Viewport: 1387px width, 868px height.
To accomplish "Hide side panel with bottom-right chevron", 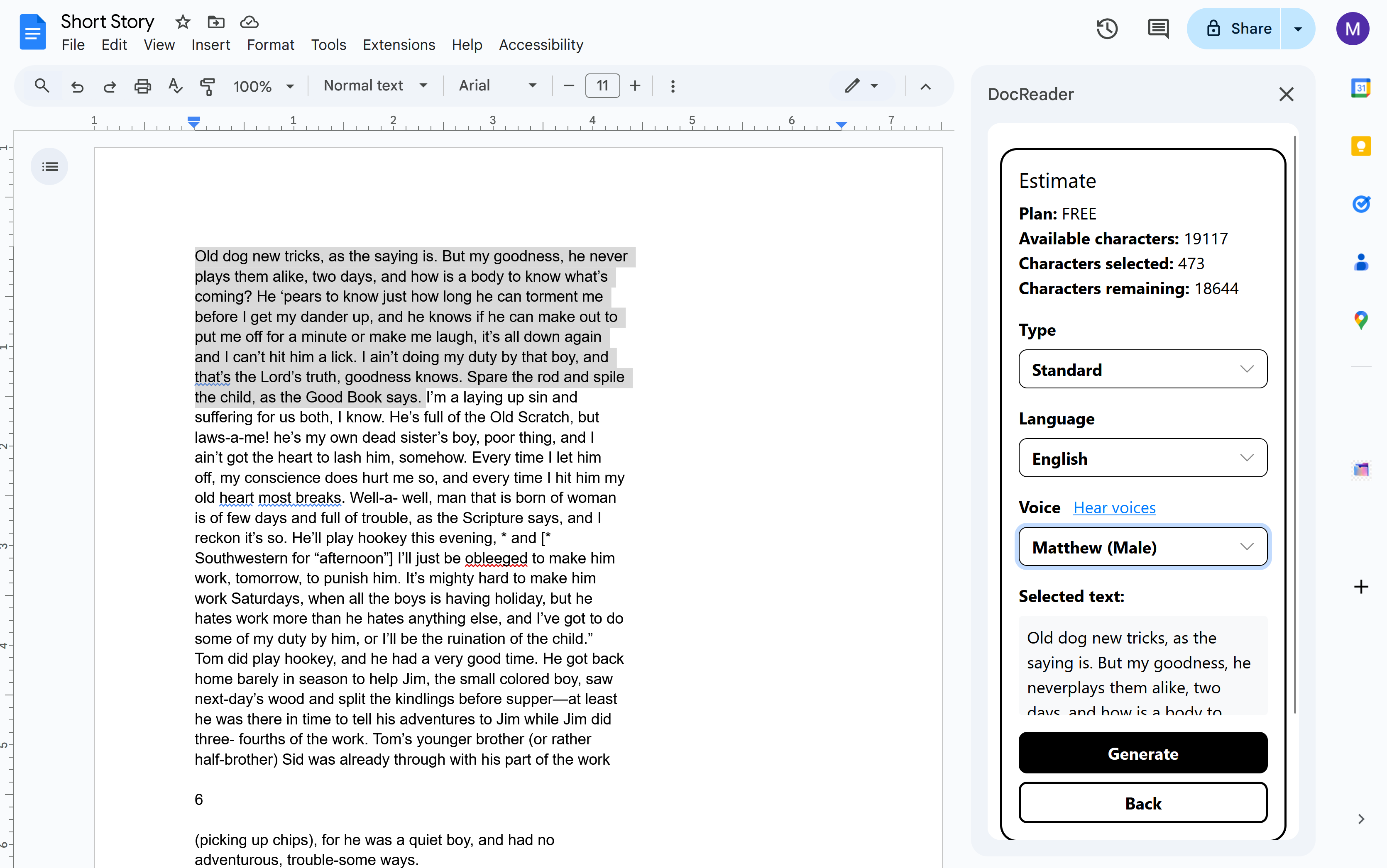I will (x=1360, y=819).
